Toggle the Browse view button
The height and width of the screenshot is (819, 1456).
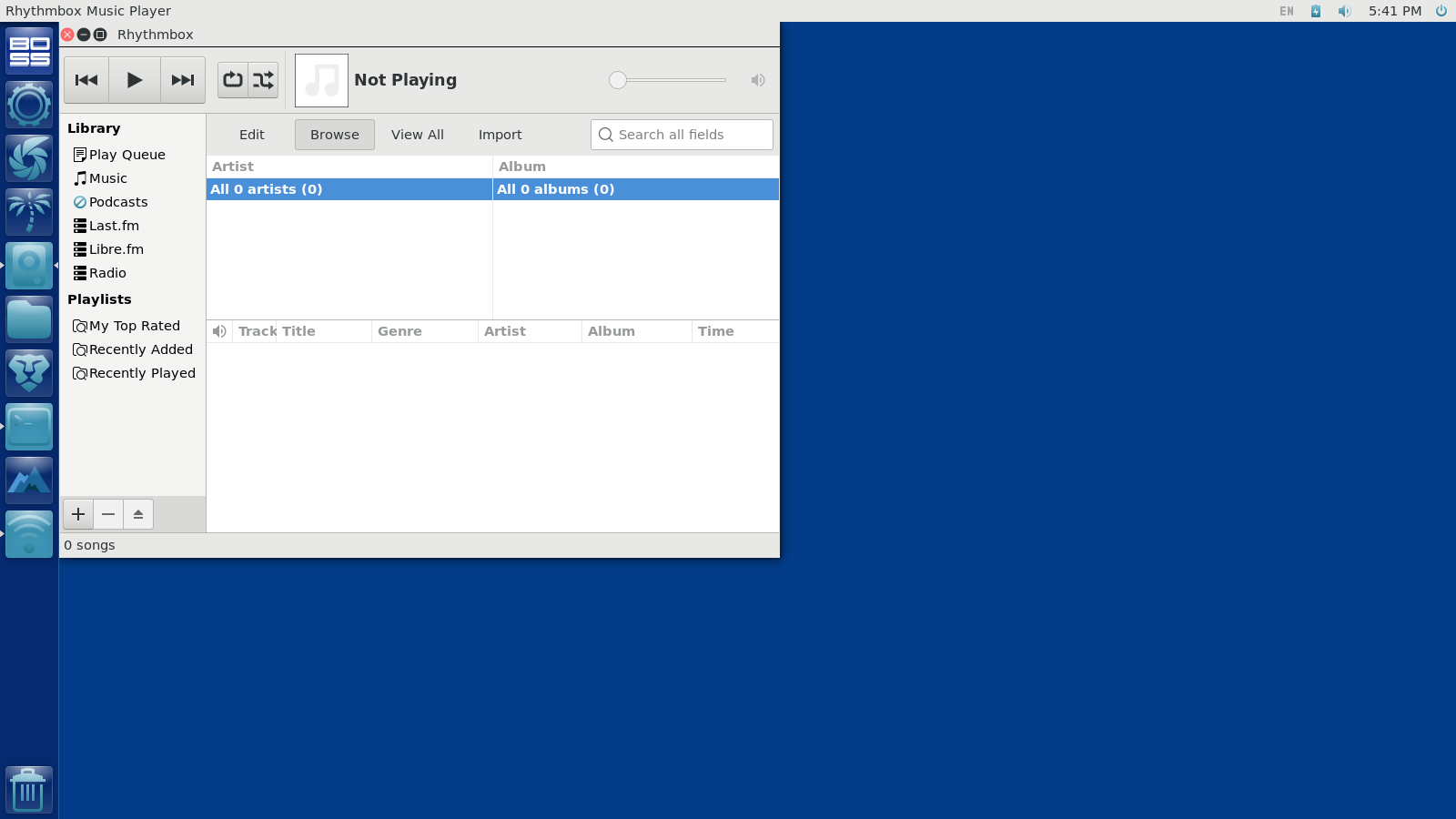[335, 135]
